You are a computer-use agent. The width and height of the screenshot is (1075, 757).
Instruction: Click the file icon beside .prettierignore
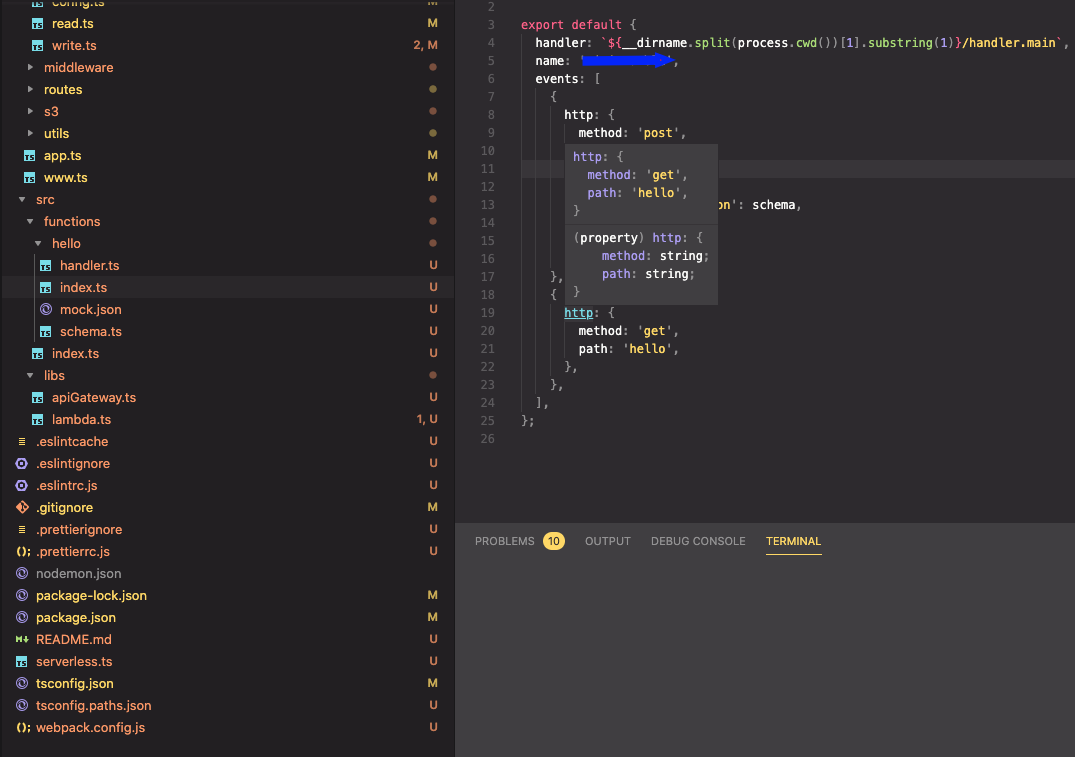click(22, 529)
